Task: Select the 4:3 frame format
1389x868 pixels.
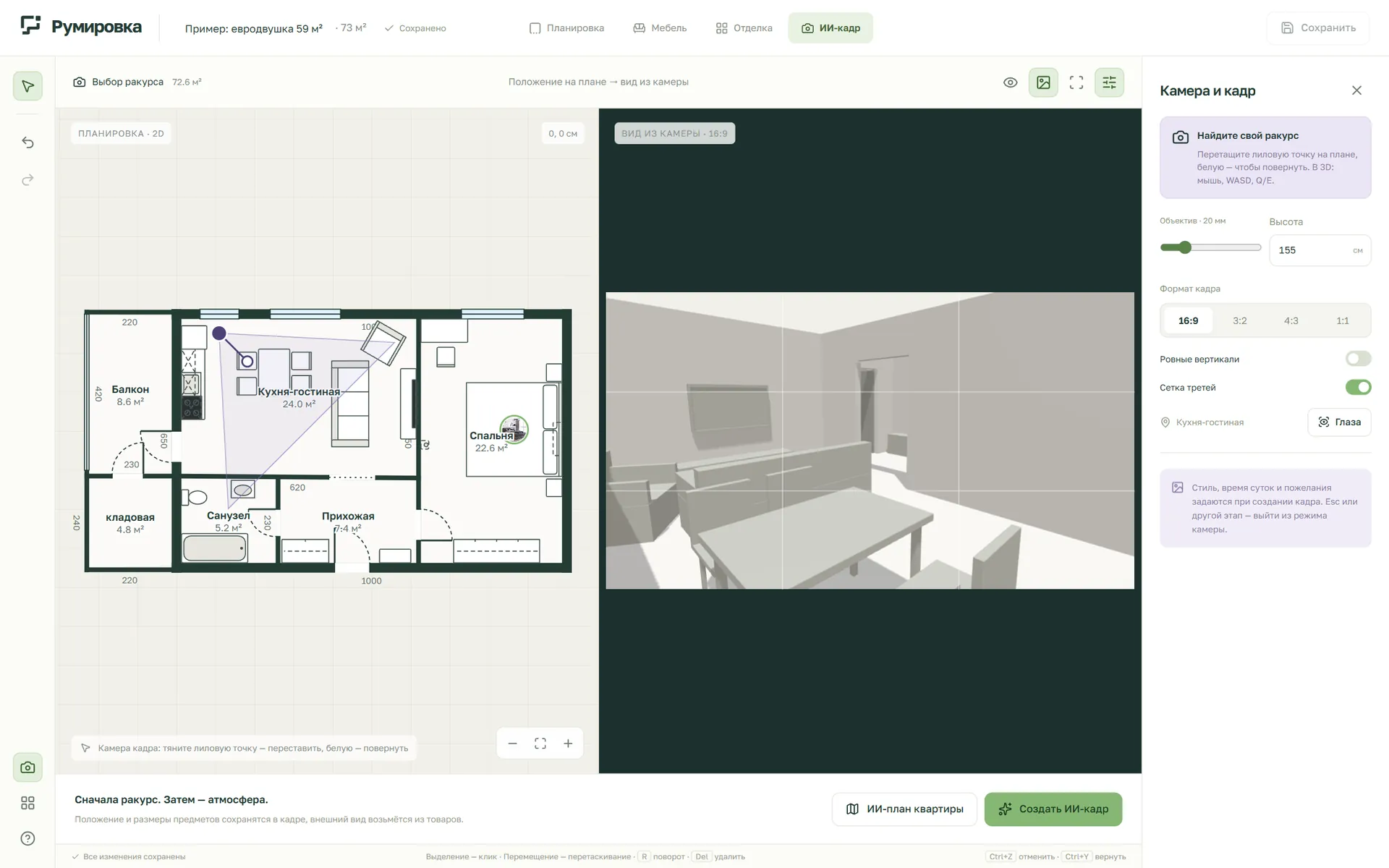Action: 1291,320
